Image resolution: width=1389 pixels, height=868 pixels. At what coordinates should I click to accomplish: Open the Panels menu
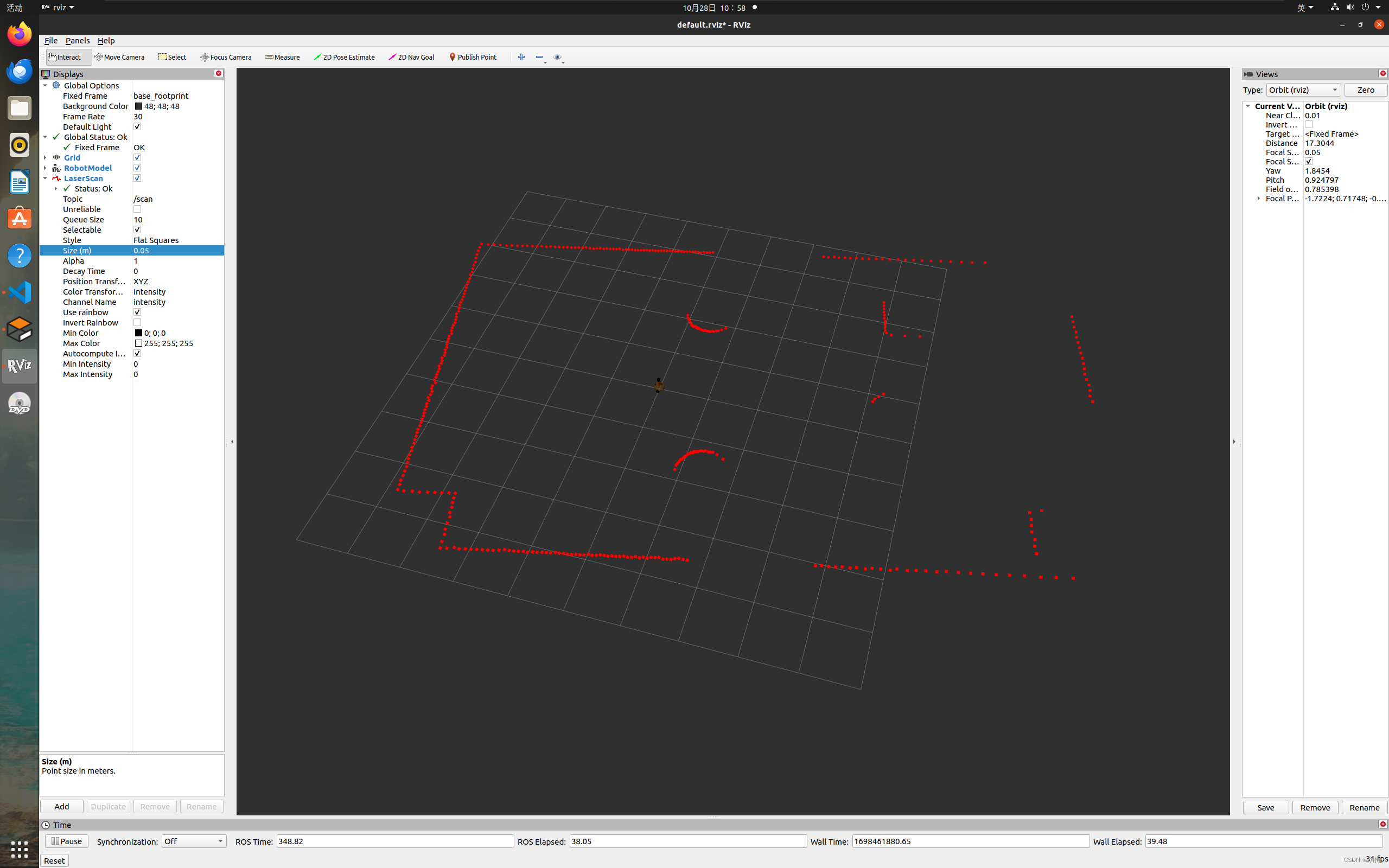[77, 41]
